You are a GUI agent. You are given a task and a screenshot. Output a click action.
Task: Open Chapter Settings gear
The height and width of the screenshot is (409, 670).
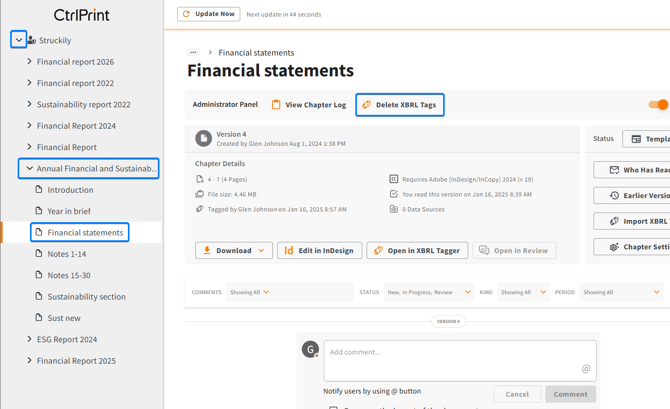633,246
